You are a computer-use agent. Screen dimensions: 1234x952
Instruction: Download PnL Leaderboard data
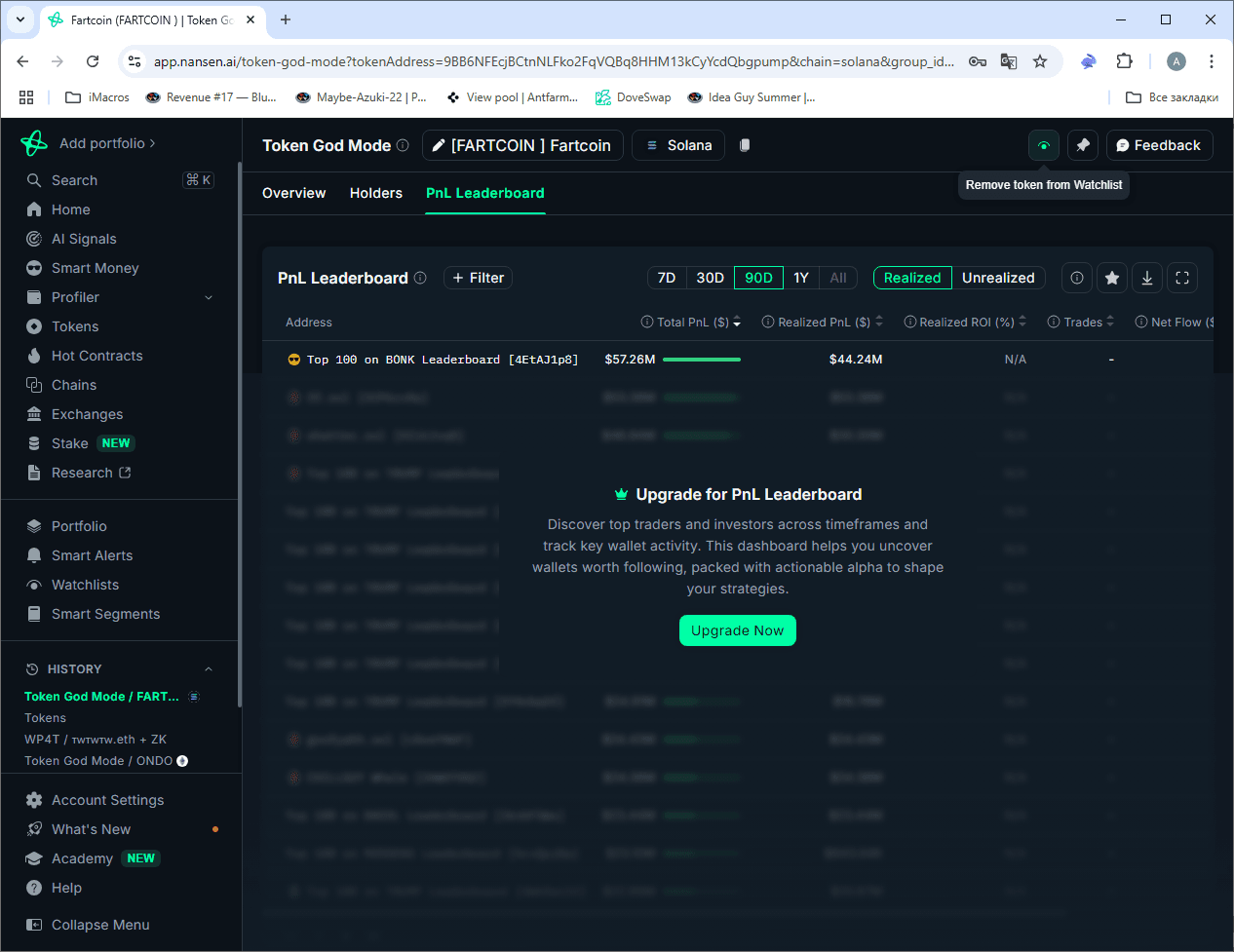[1147, 278]
